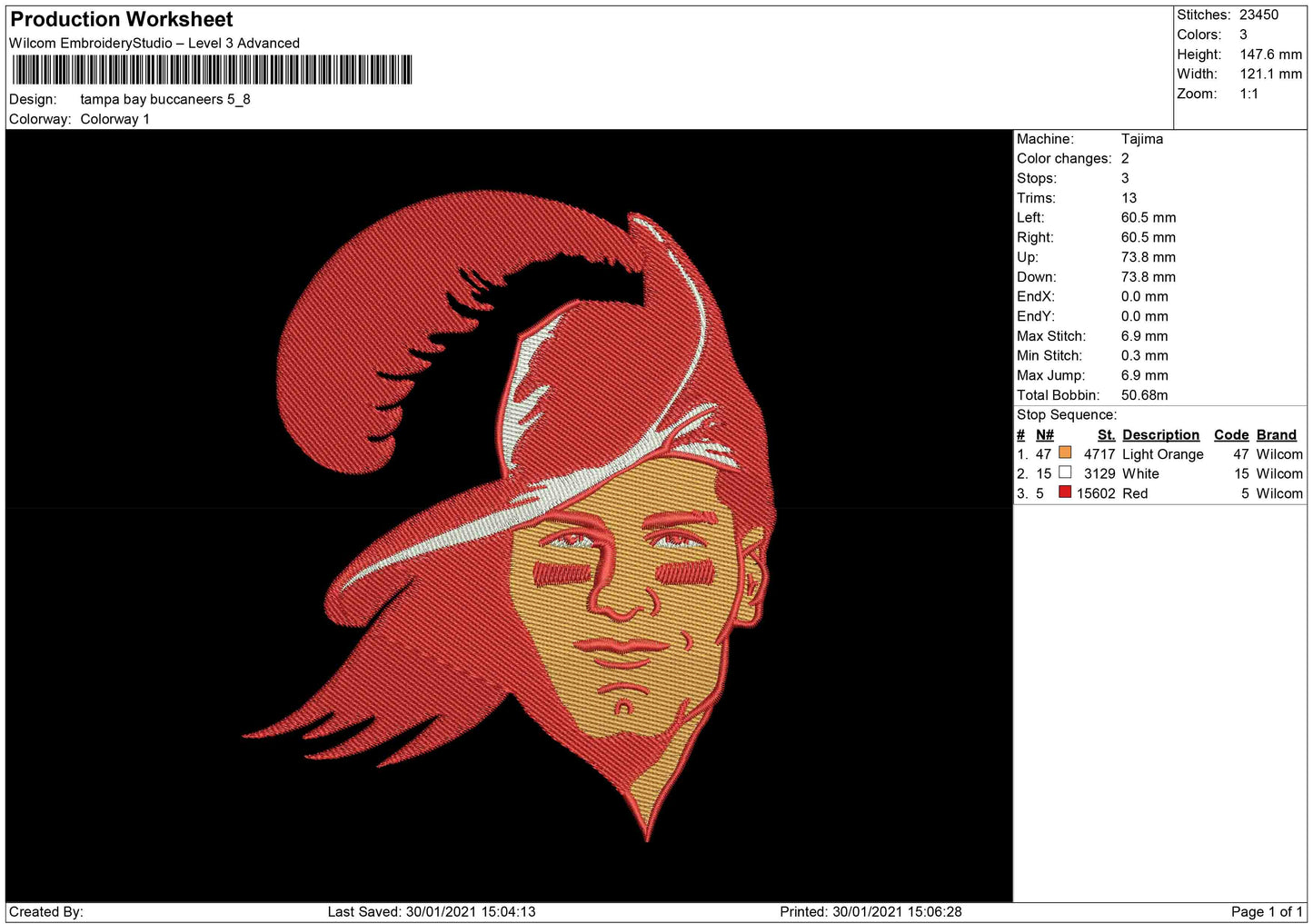Viewport: 1313px width, 924px height.
Task: Click the Machine value Tajima
Action: click(x=1141, y=139)
